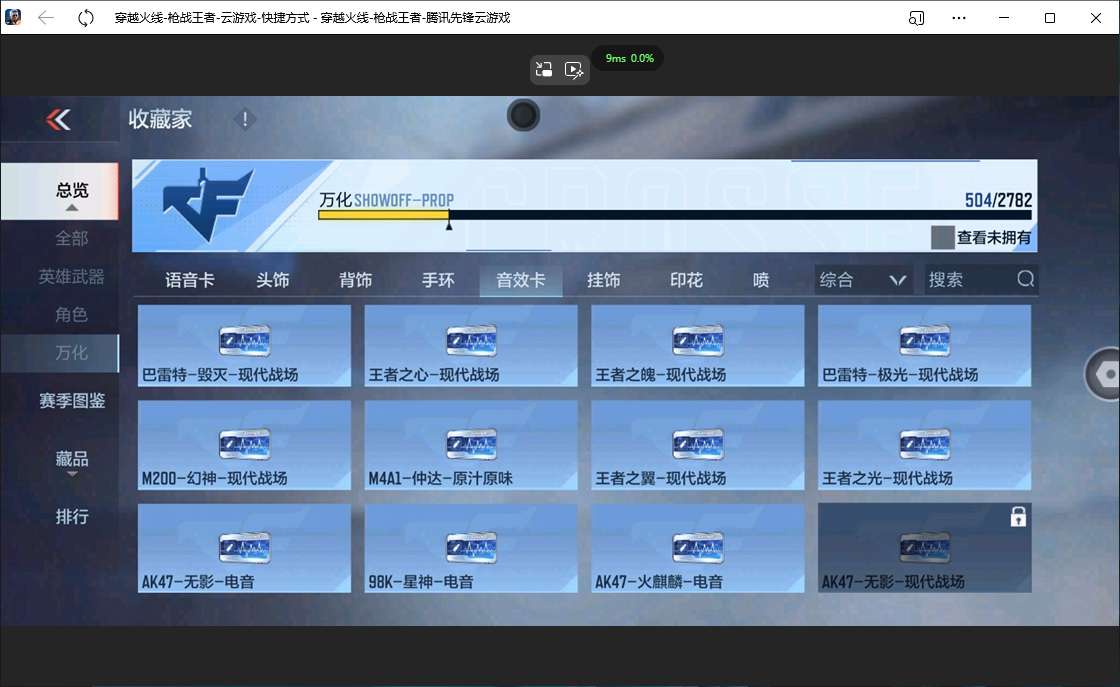Reload the page with the refresh icon
The width and height of the screenshot is (1120, 687).
[86, 18]
